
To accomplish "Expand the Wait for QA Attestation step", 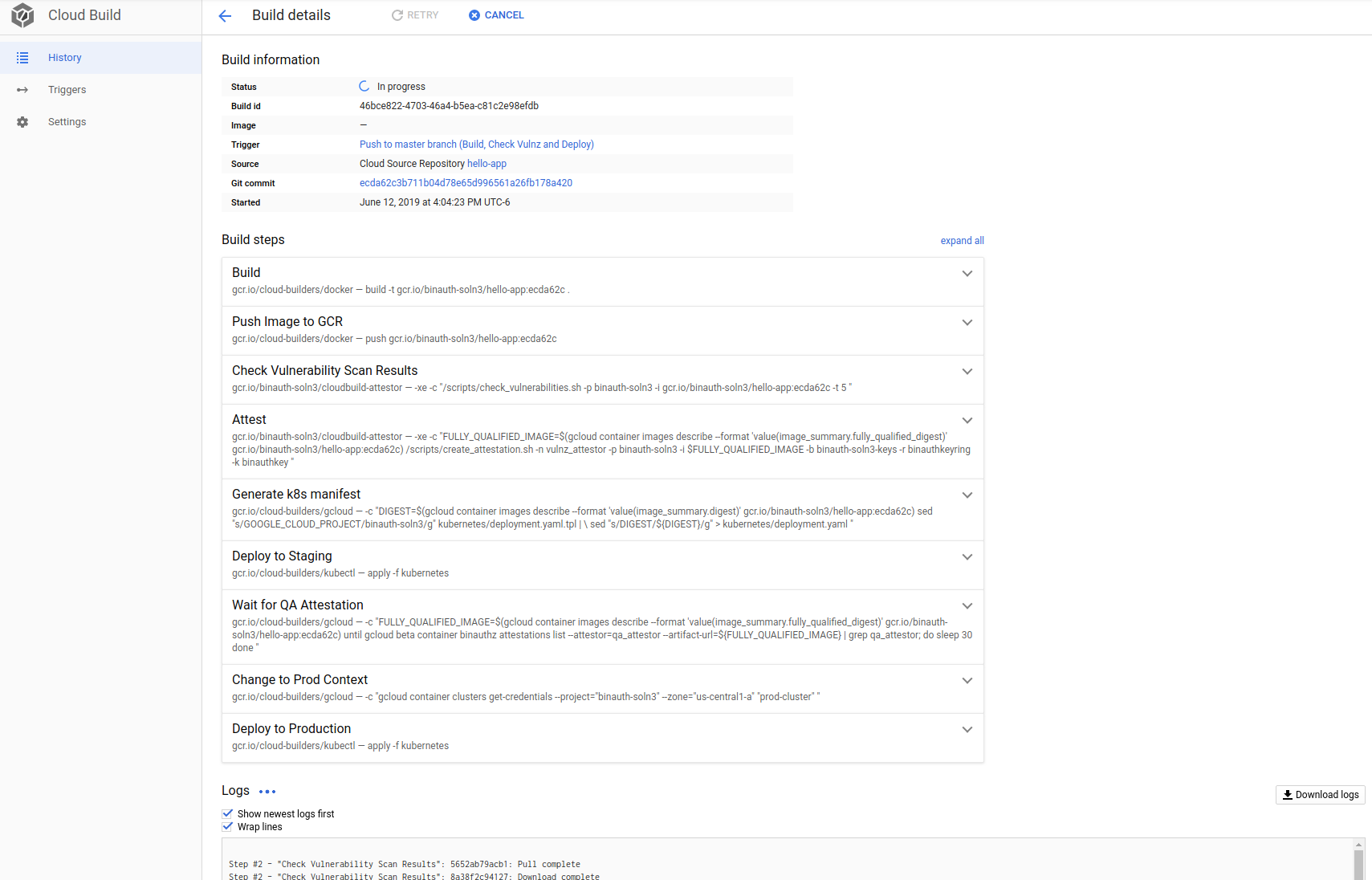I will tap(967, 606).
